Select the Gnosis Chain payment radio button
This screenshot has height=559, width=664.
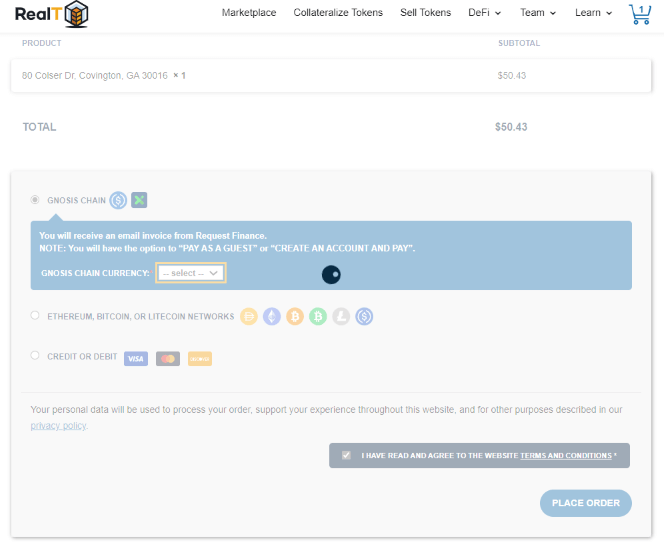pos(35,199)
